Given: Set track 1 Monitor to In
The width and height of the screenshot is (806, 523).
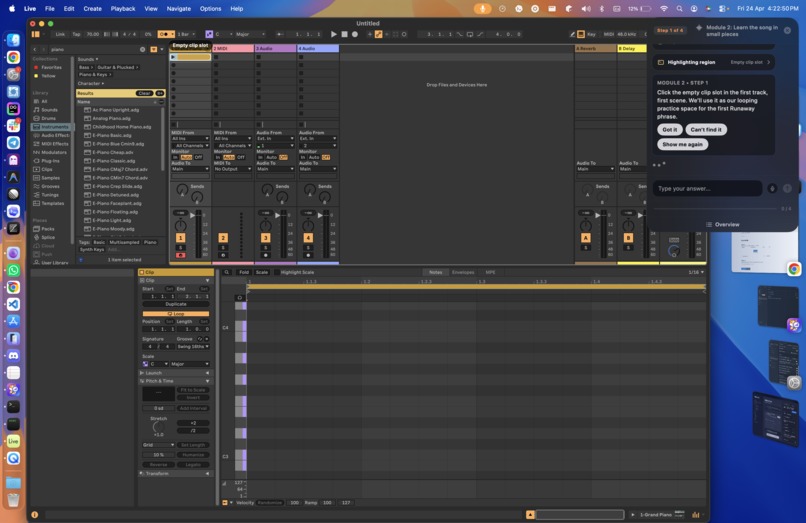Looking at the screenshot, I should 175,157.
